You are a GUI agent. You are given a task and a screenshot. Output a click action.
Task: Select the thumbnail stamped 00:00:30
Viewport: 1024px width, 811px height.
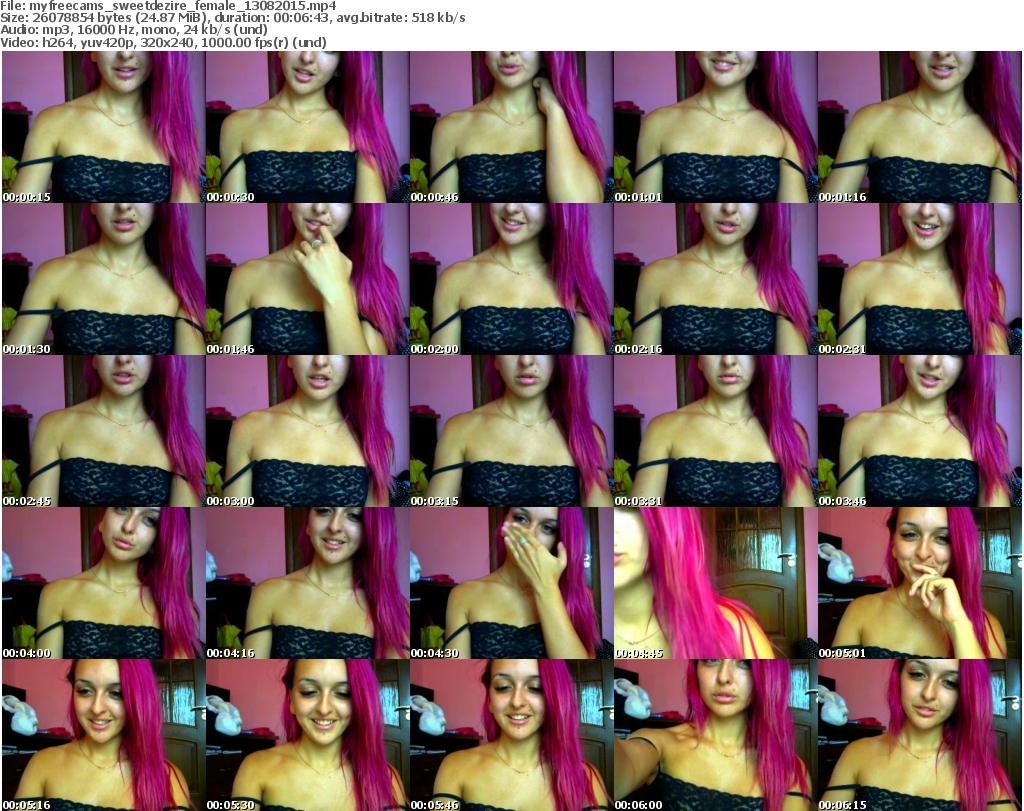coord(307,127)
